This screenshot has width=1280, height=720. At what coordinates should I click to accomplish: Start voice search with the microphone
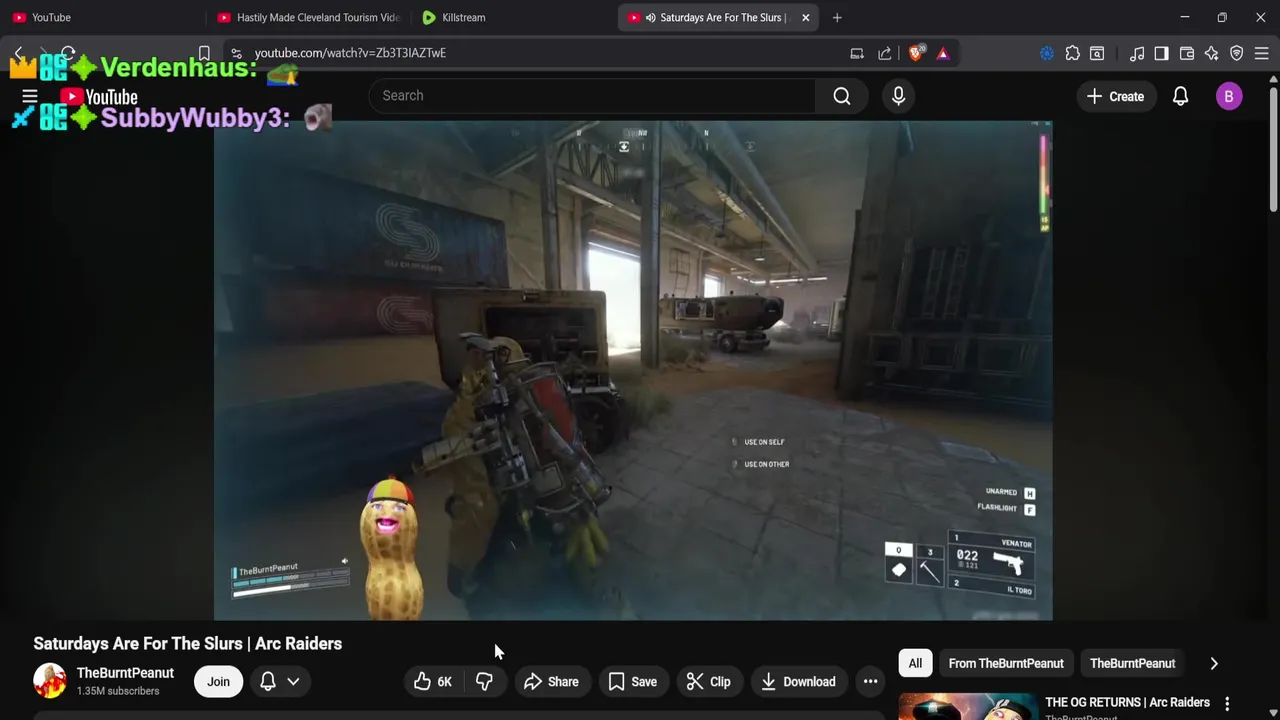tap(898, 96)
